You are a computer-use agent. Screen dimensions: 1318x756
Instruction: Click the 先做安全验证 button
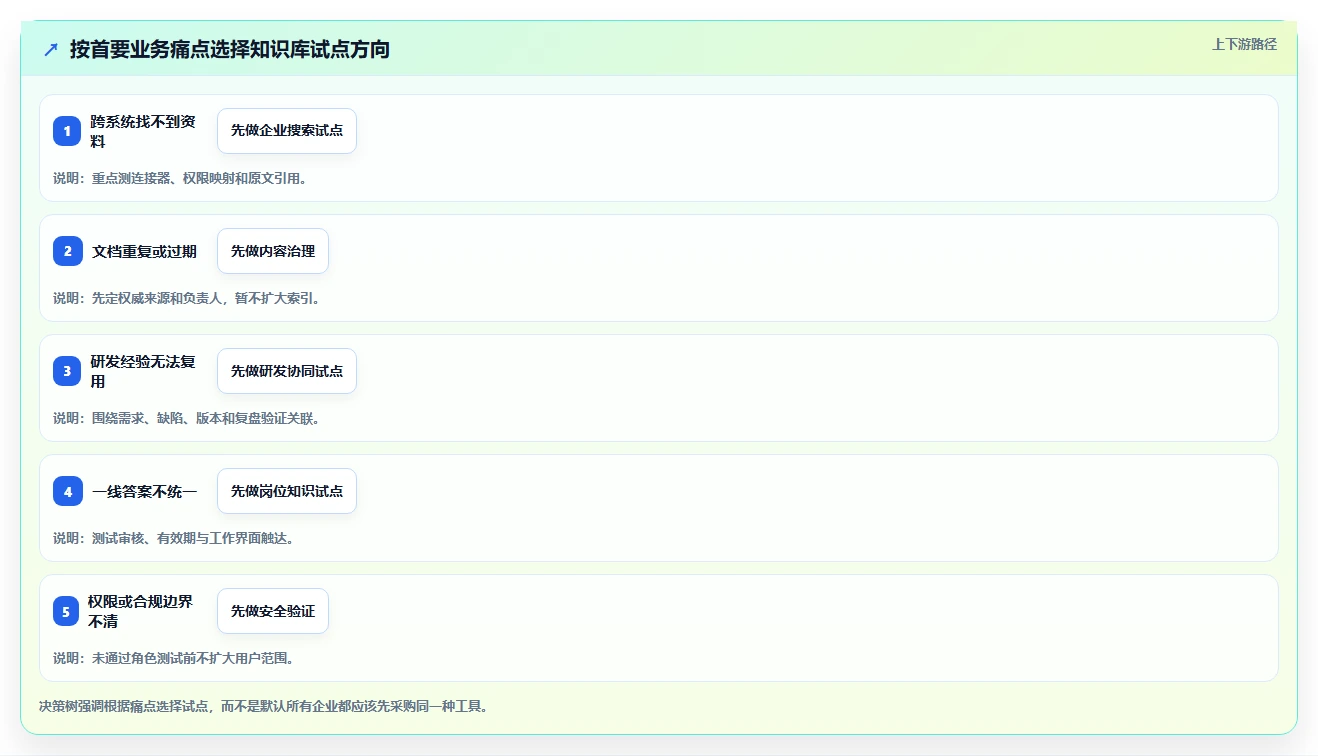(273, 611)
